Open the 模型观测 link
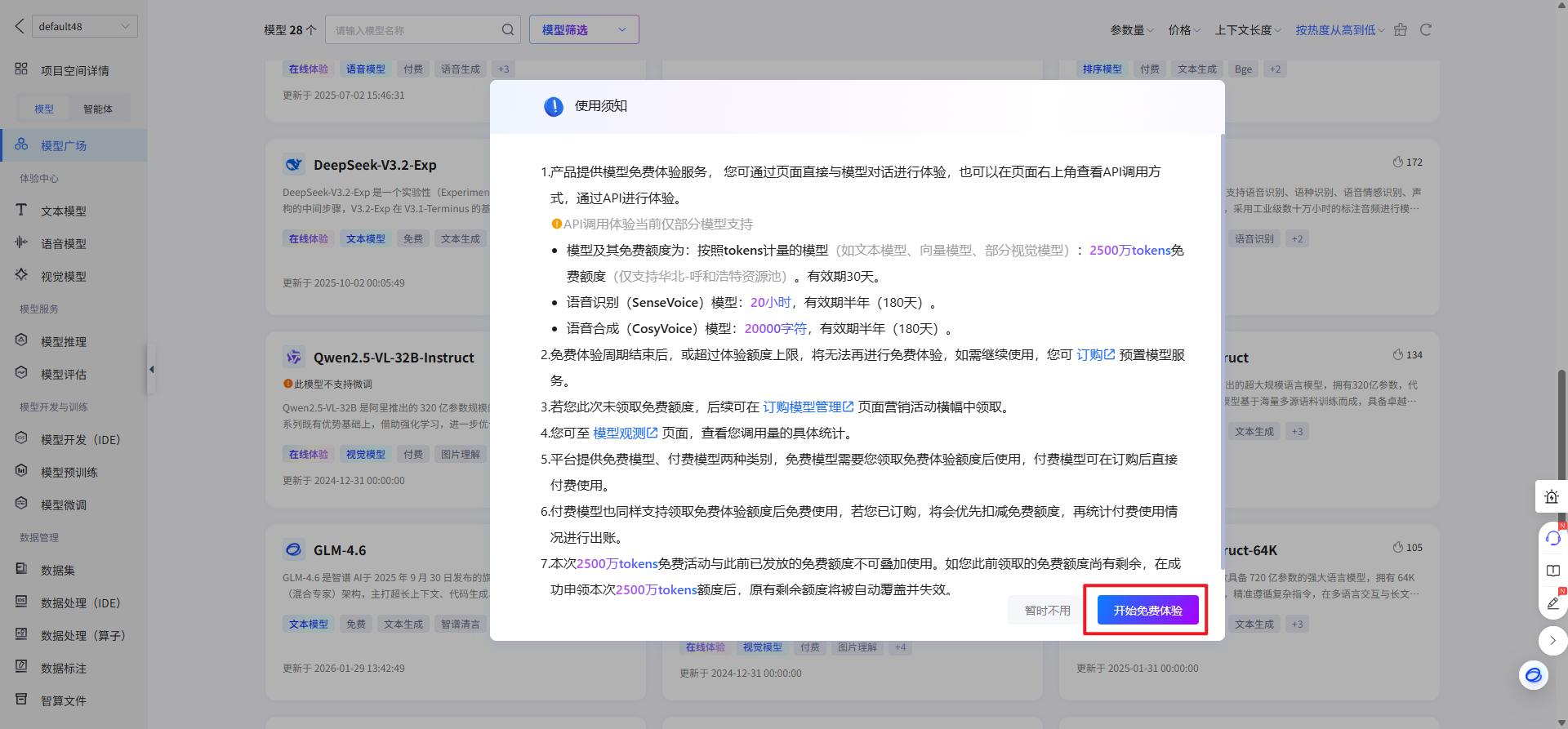The height and width of the screenshot is (729, 1568). point(625,433)
